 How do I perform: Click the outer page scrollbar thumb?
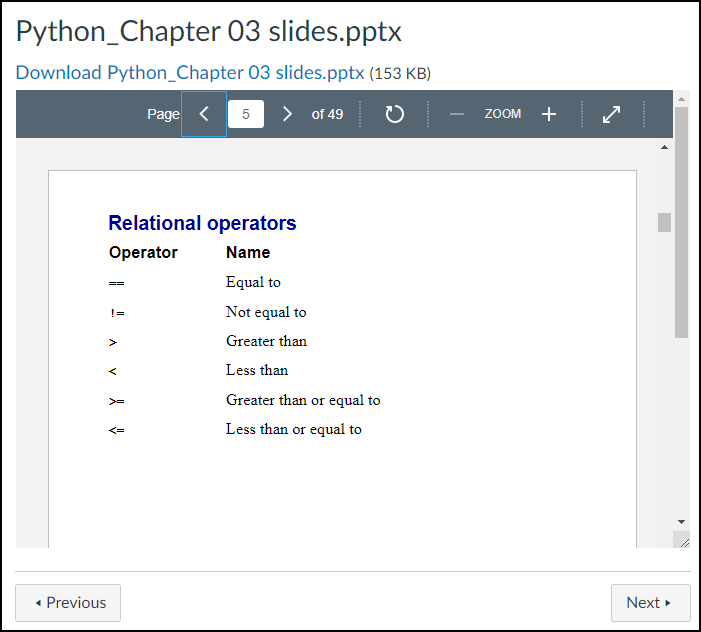[681, 222]
